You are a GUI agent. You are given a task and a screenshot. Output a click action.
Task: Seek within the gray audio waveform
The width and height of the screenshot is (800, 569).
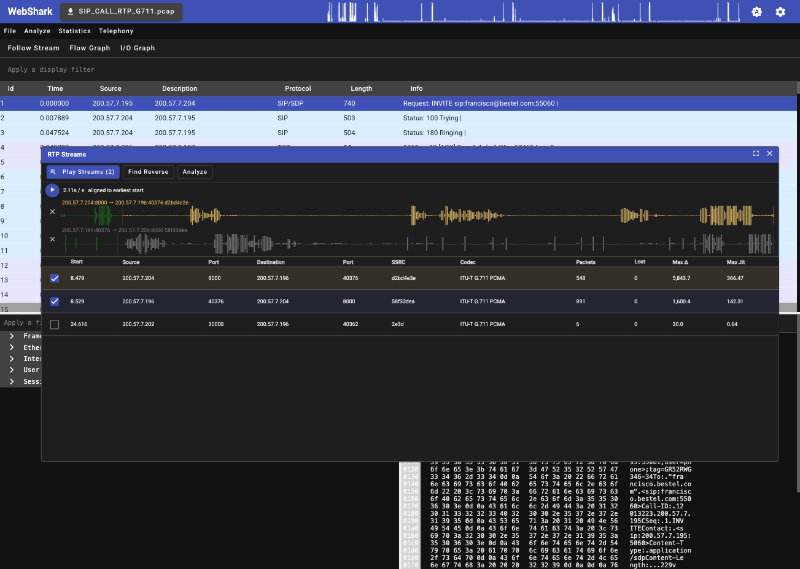417,243
